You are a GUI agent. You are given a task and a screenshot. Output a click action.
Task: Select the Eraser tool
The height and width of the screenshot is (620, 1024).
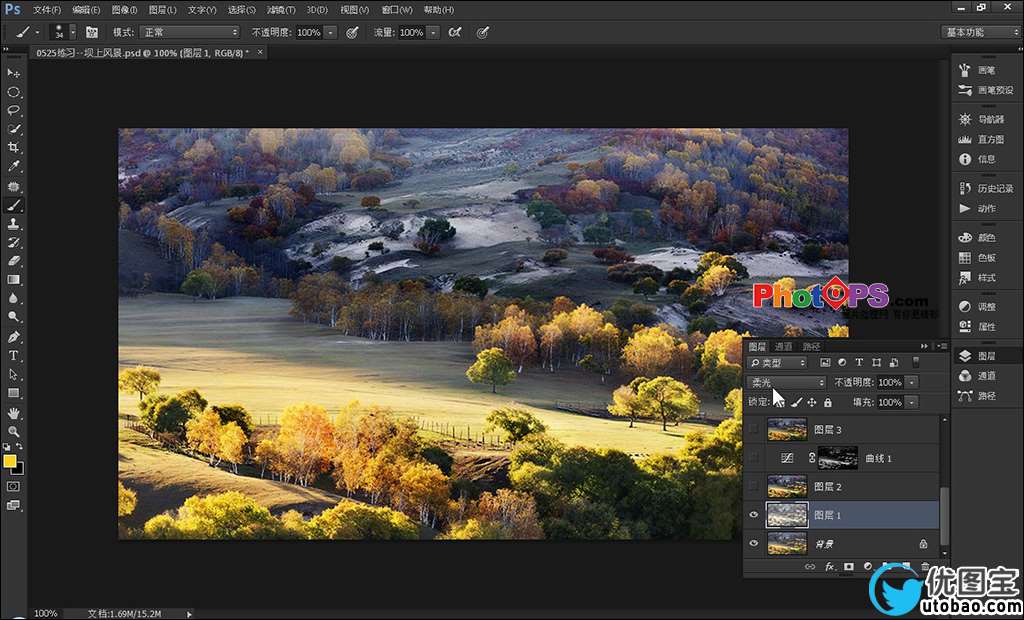13,261
